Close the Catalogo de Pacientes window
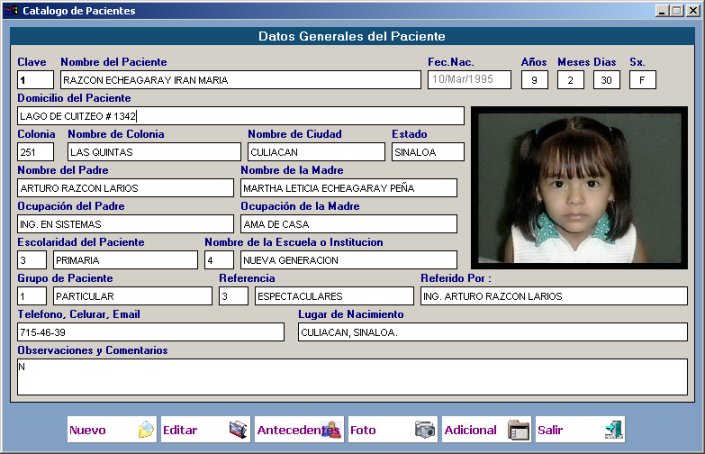Screen dimensions: 705x454 pos(693,10)
